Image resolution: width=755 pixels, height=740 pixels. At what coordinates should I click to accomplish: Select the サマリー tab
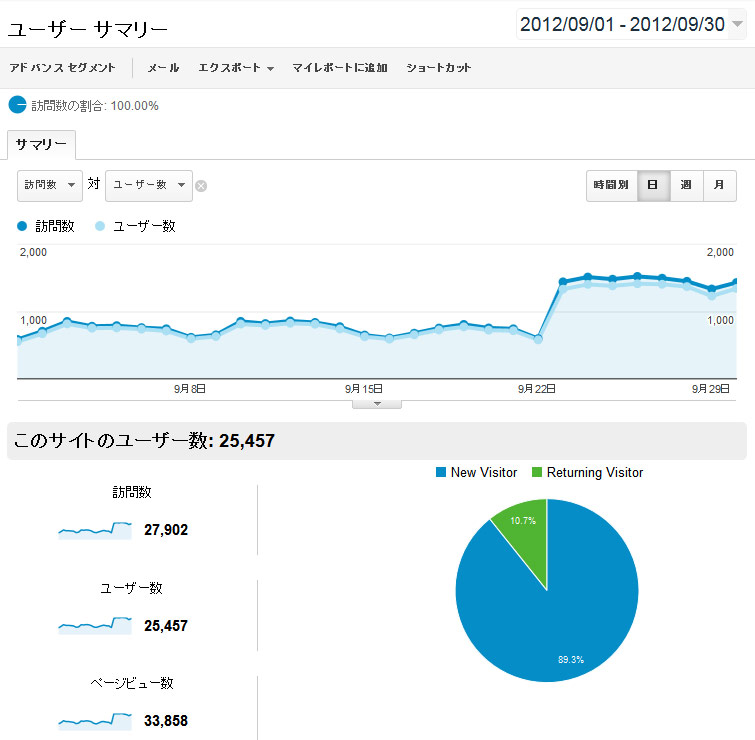coord(41,145)
